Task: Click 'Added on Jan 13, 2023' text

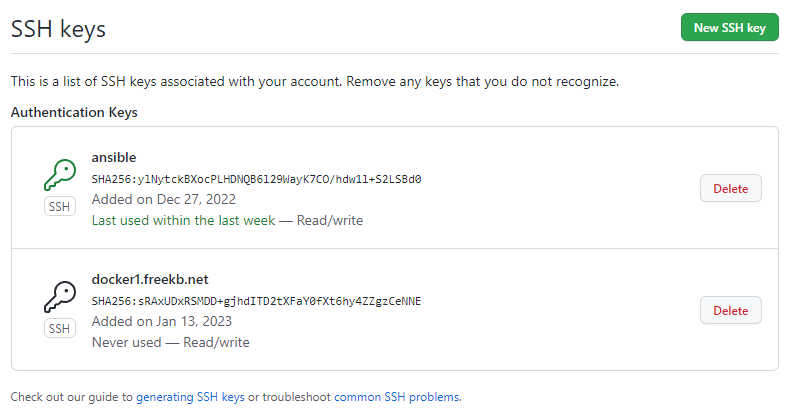Action: point(162,321)
